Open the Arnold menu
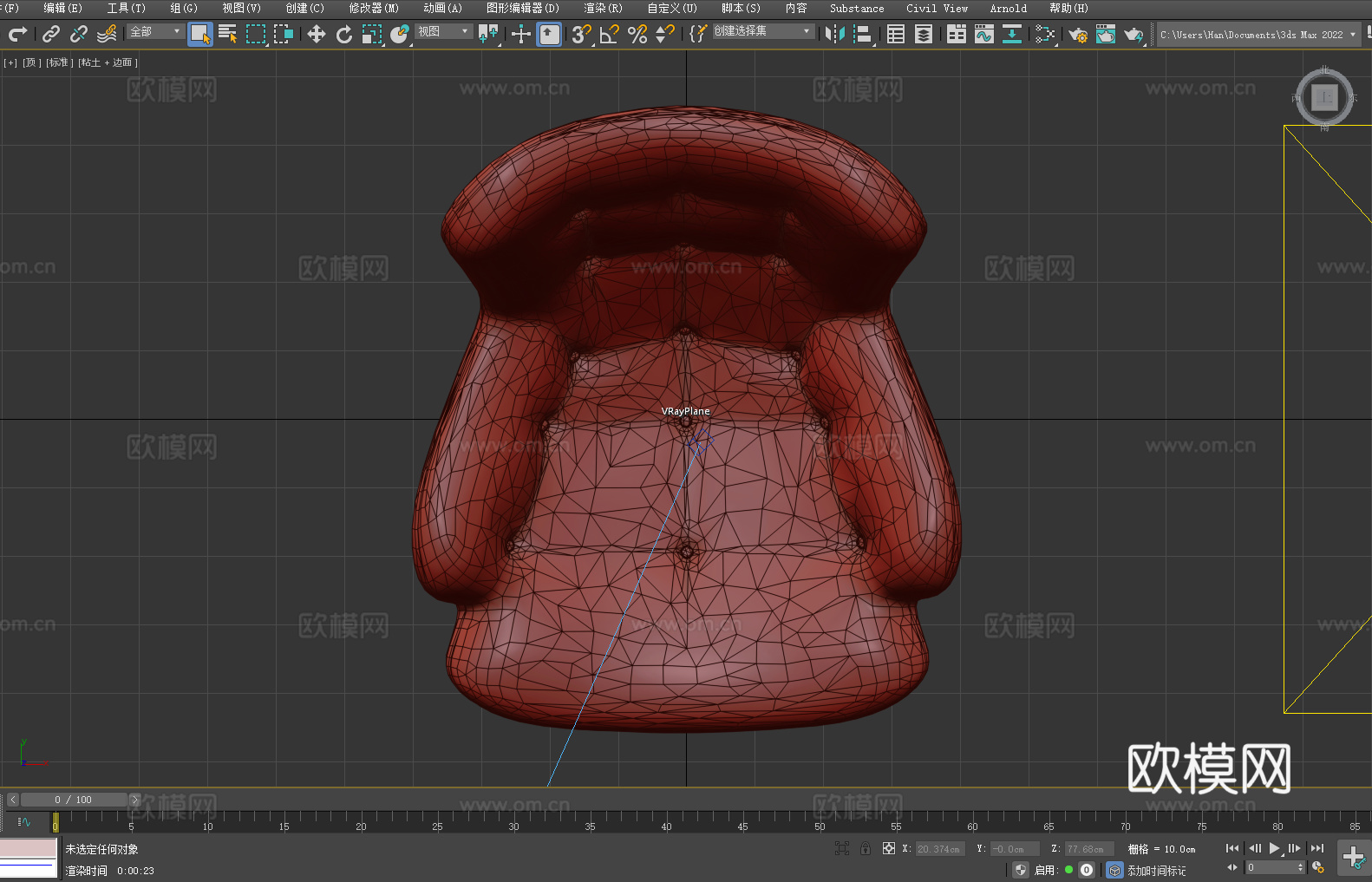Screen dimensions: 1372x882 pyautogui.click(x=1009, y=8)
